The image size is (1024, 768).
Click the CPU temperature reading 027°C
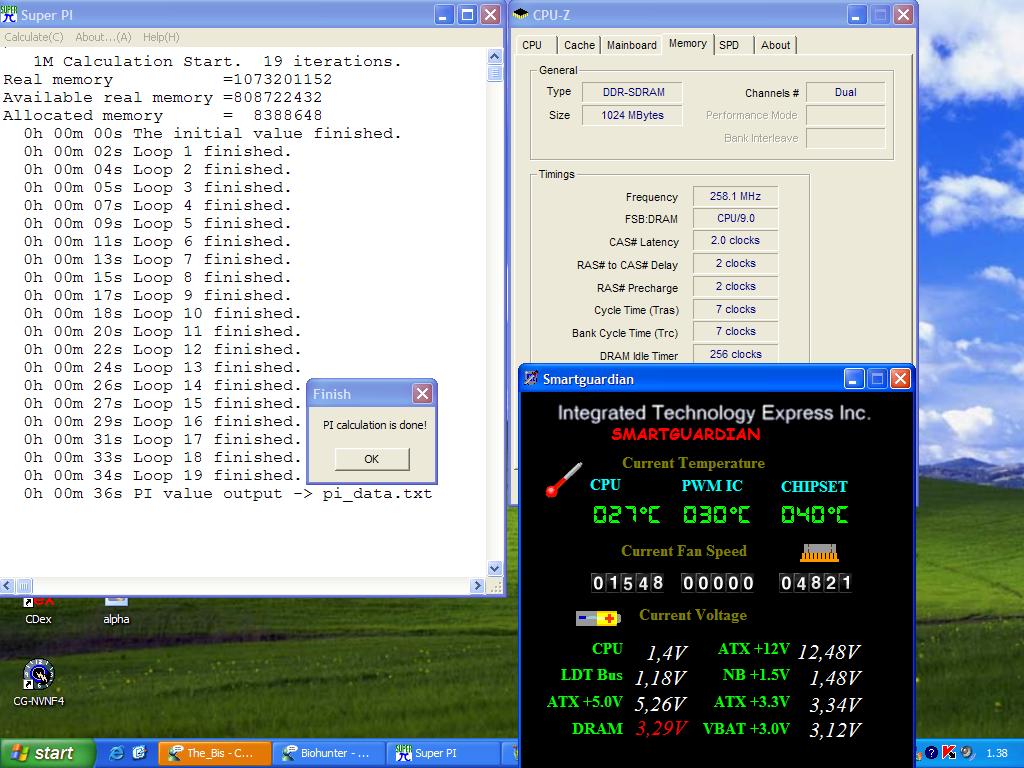(626, 515)
